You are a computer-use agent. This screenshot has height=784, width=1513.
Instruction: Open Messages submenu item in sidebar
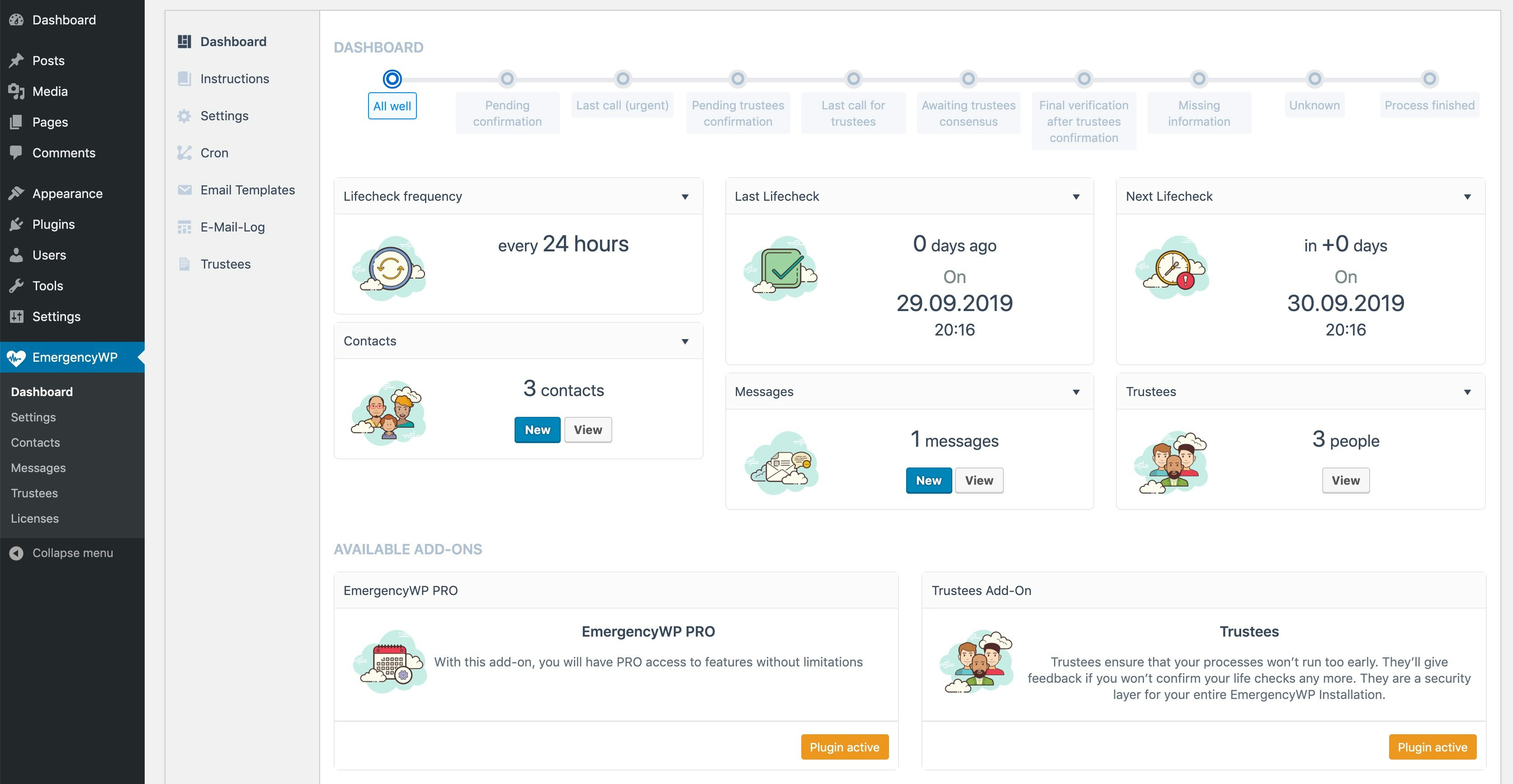tap(38, 468)
